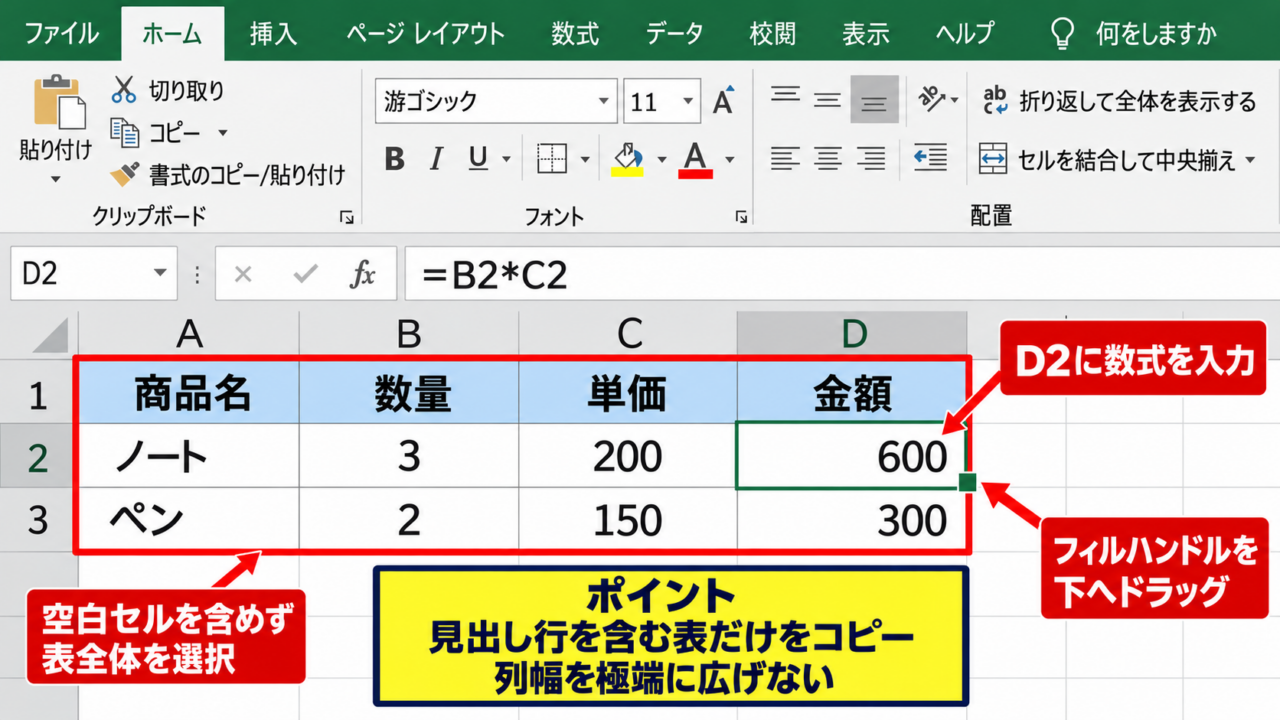This screenshot has width=1280, height=720.
Task: Click cell containing ノート
Action: [189, 456]
